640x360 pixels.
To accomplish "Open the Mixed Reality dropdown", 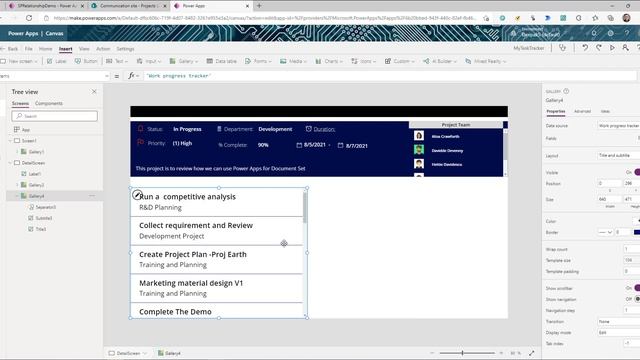I will coord(485,61).
